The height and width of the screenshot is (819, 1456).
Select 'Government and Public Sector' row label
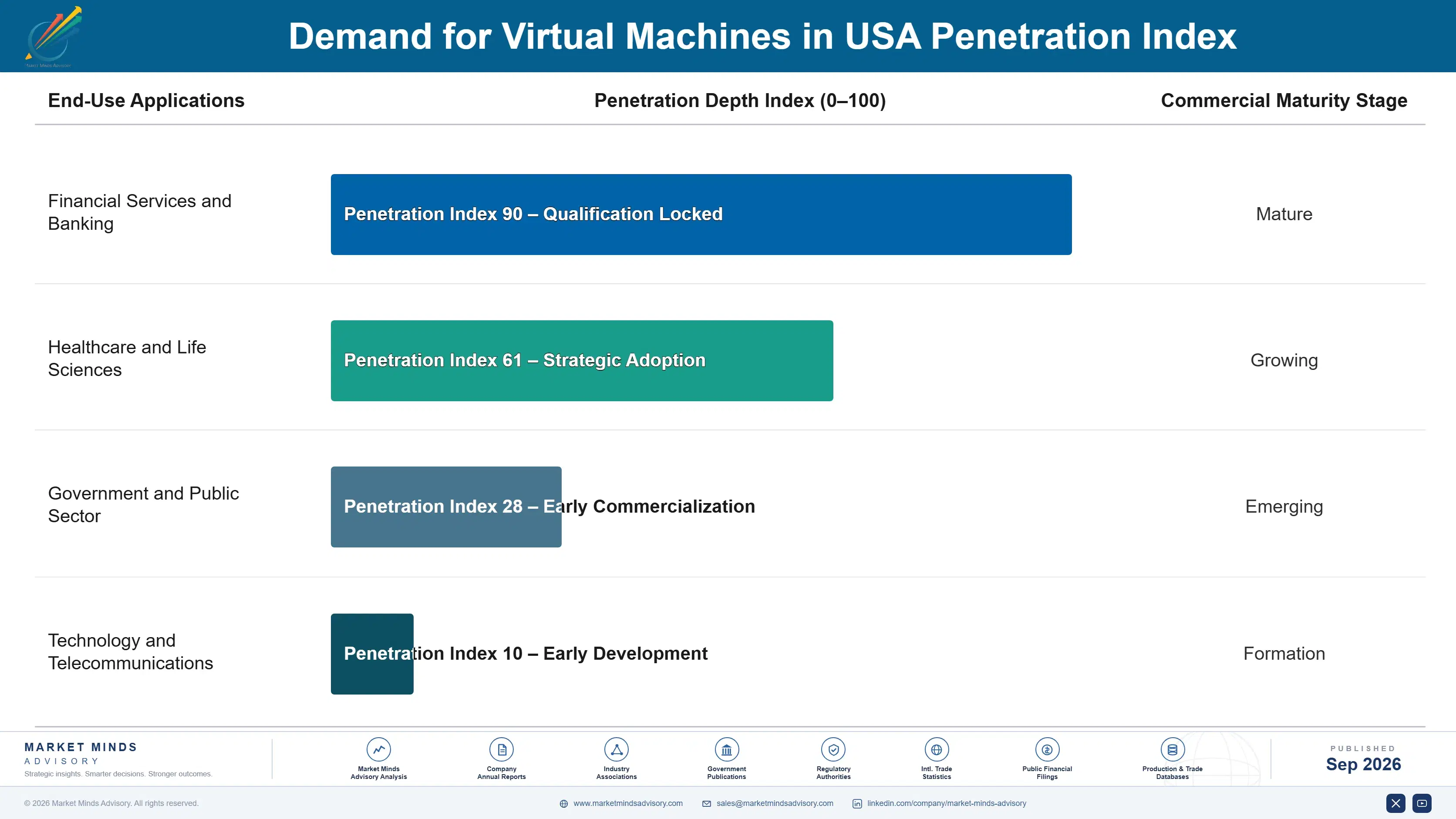[x=144, y=504]
